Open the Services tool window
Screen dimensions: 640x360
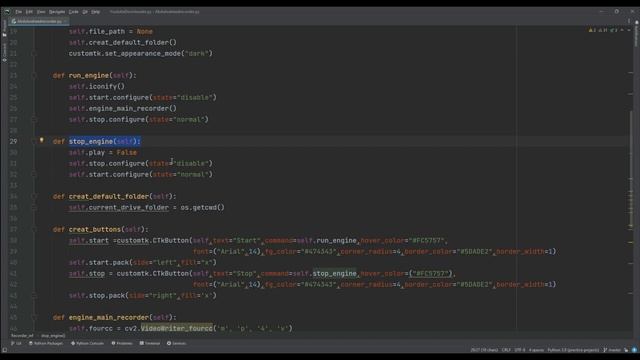click(x=176, y=343)
